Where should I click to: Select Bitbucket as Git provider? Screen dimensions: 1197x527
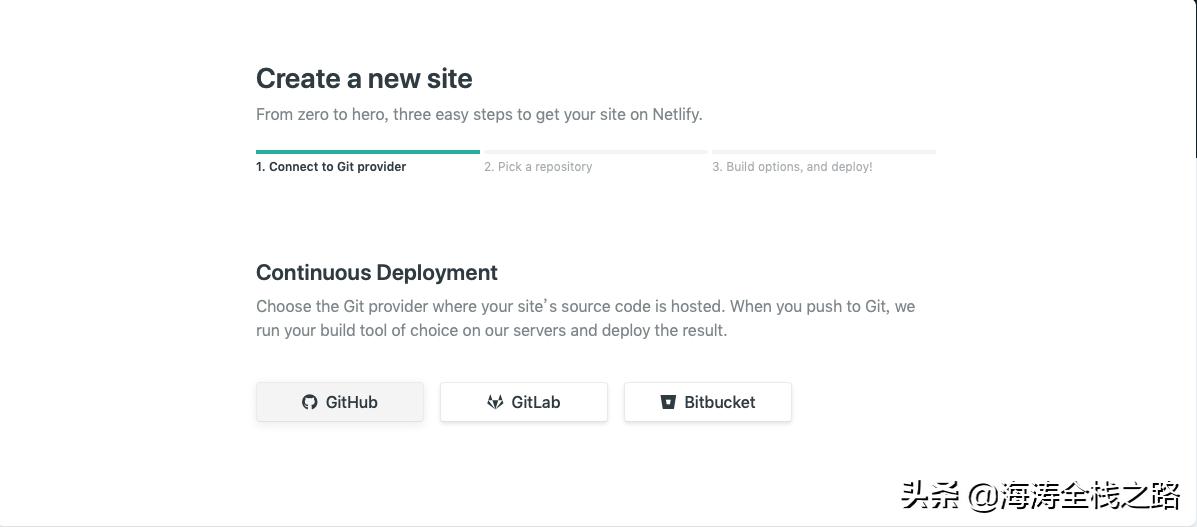pos(708,402)
